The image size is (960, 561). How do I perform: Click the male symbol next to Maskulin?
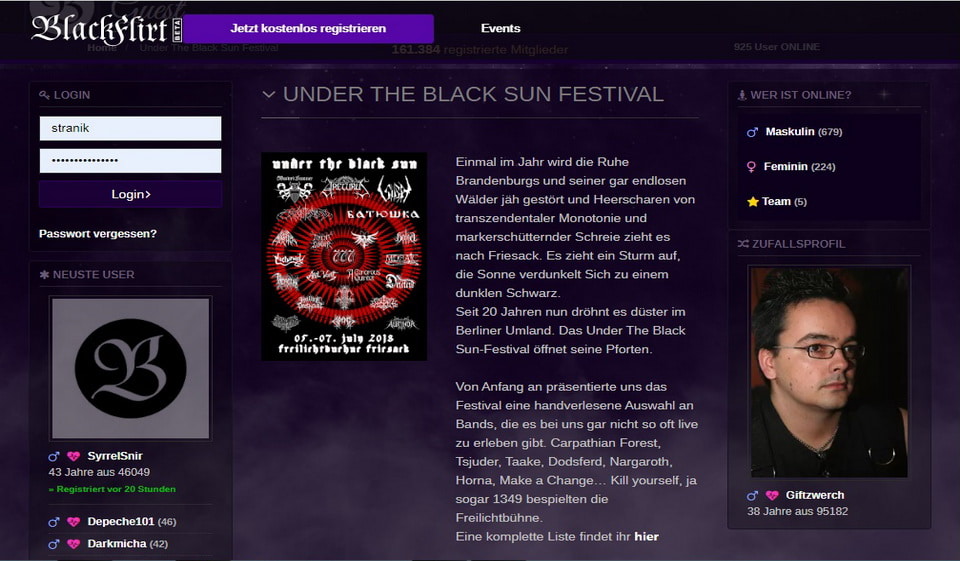point(752,132)
